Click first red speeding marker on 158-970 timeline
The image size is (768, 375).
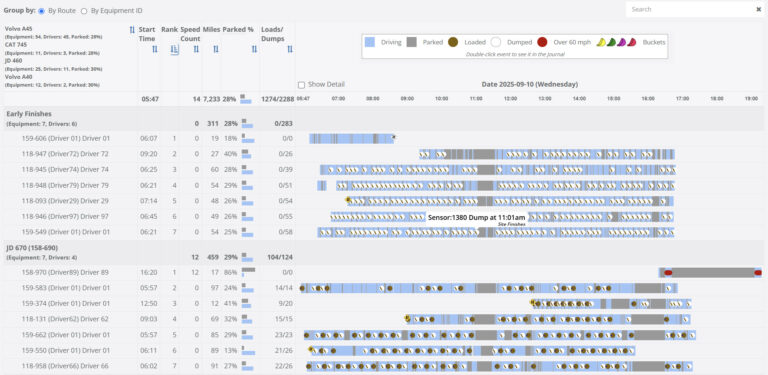pos(668,273)
